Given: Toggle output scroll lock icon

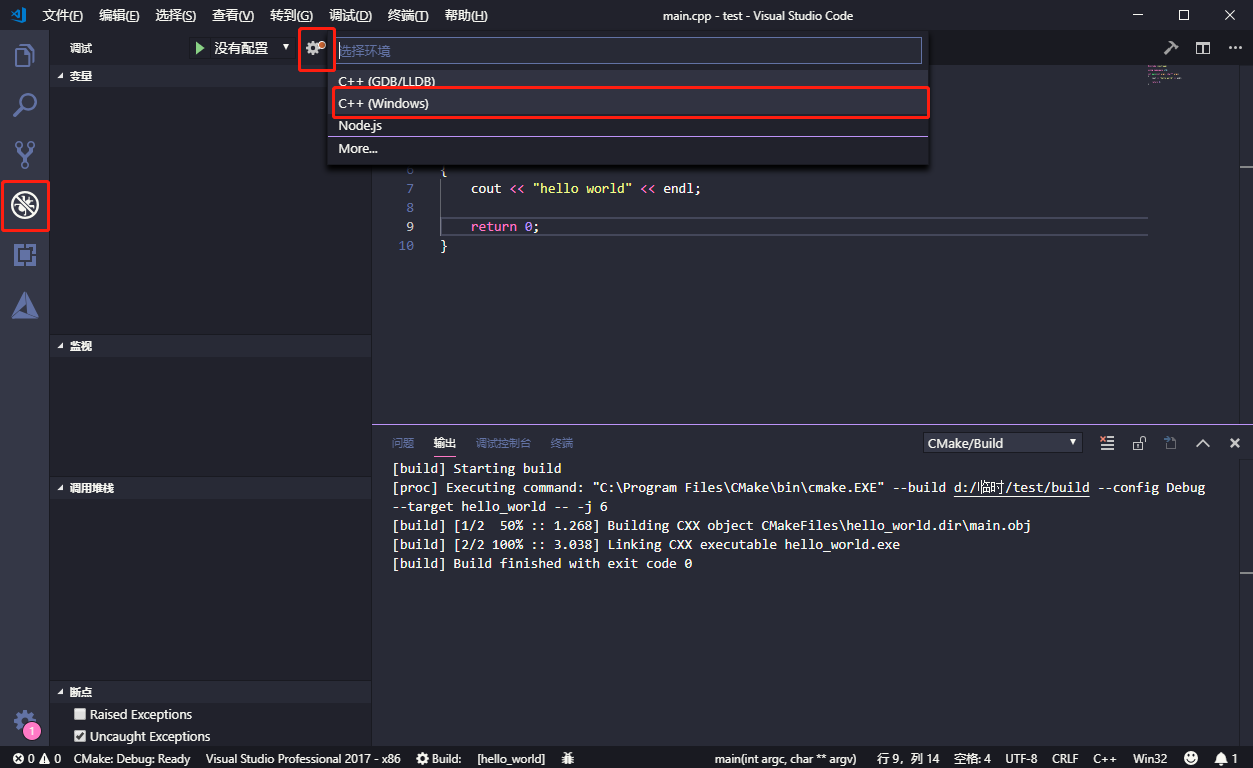Looking at the screenshot, I should pos(1139,443).
